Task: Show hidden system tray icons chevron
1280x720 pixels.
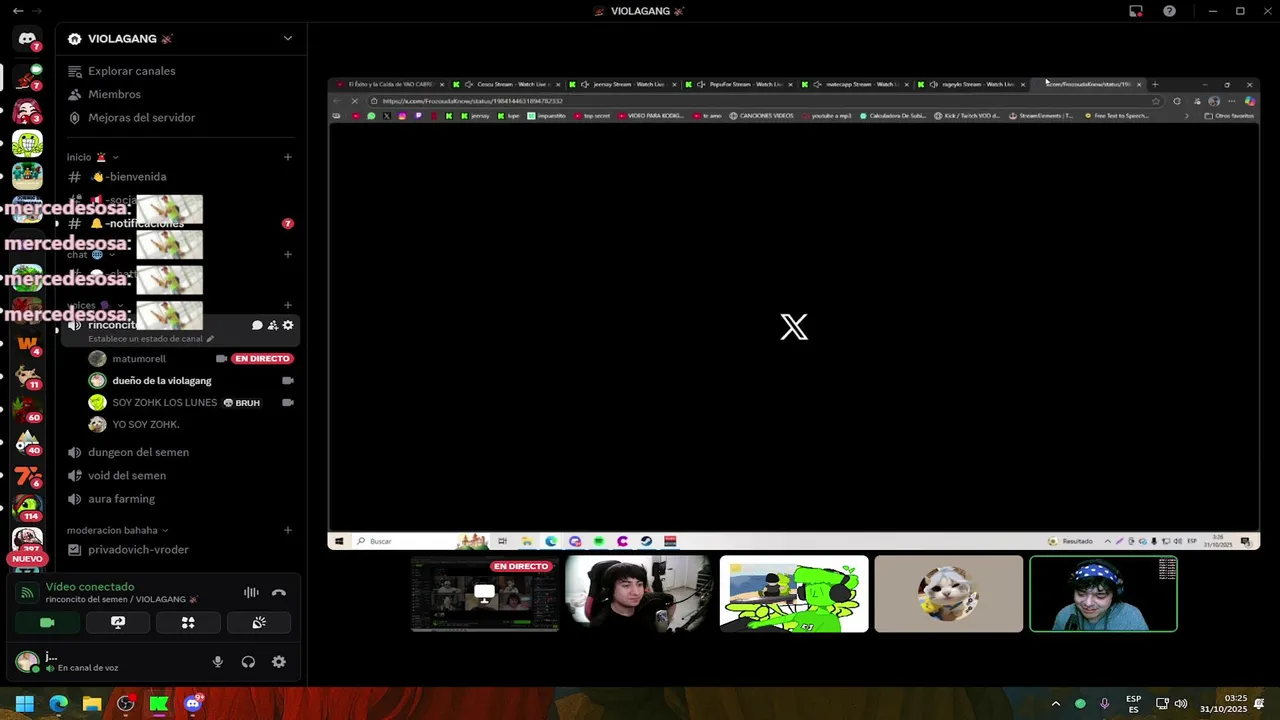Action: click(1055, 704)
